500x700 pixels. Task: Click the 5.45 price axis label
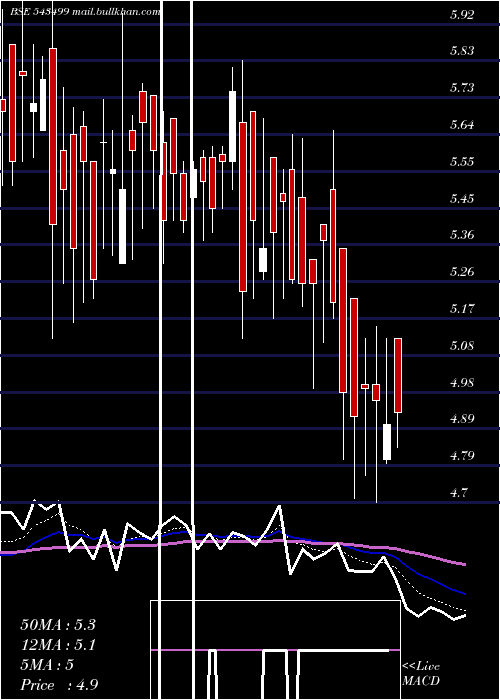pos(462,199)
